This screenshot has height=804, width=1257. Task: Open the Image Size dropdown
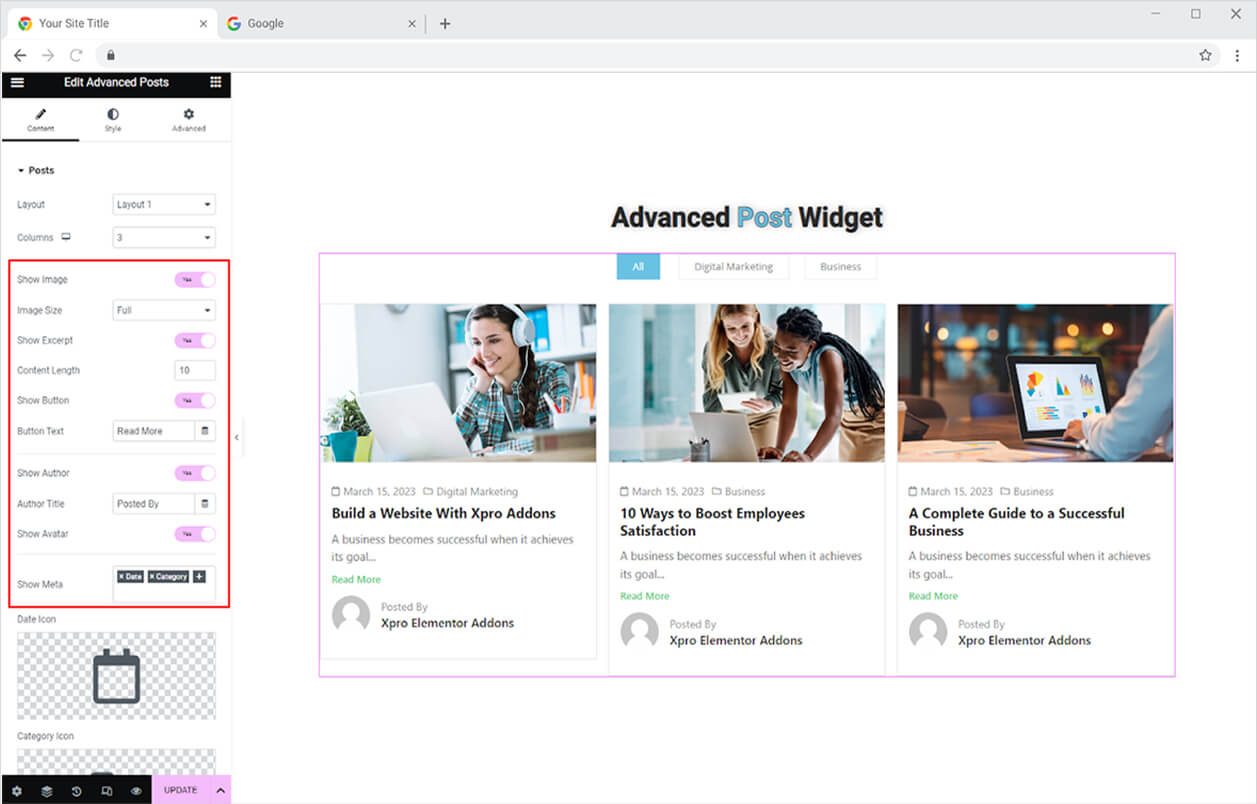pyautogui.click(x=164, y=310)
